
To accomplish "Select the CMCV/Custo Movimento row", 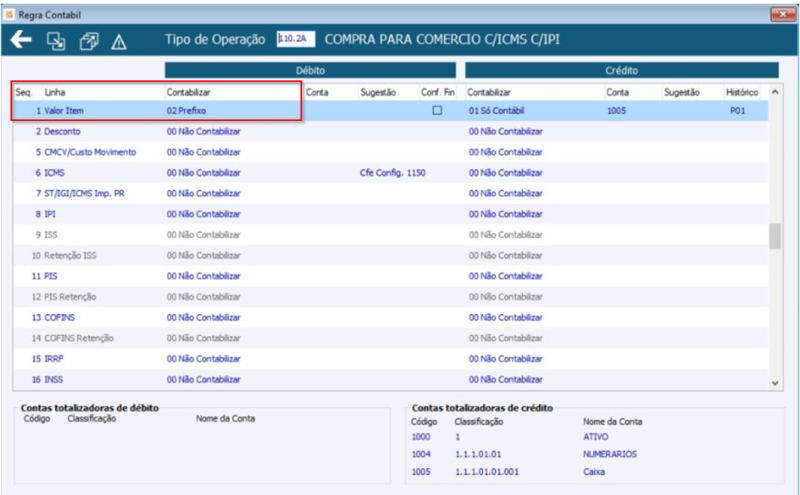I will pyautogui.click(x=391, y=152).
